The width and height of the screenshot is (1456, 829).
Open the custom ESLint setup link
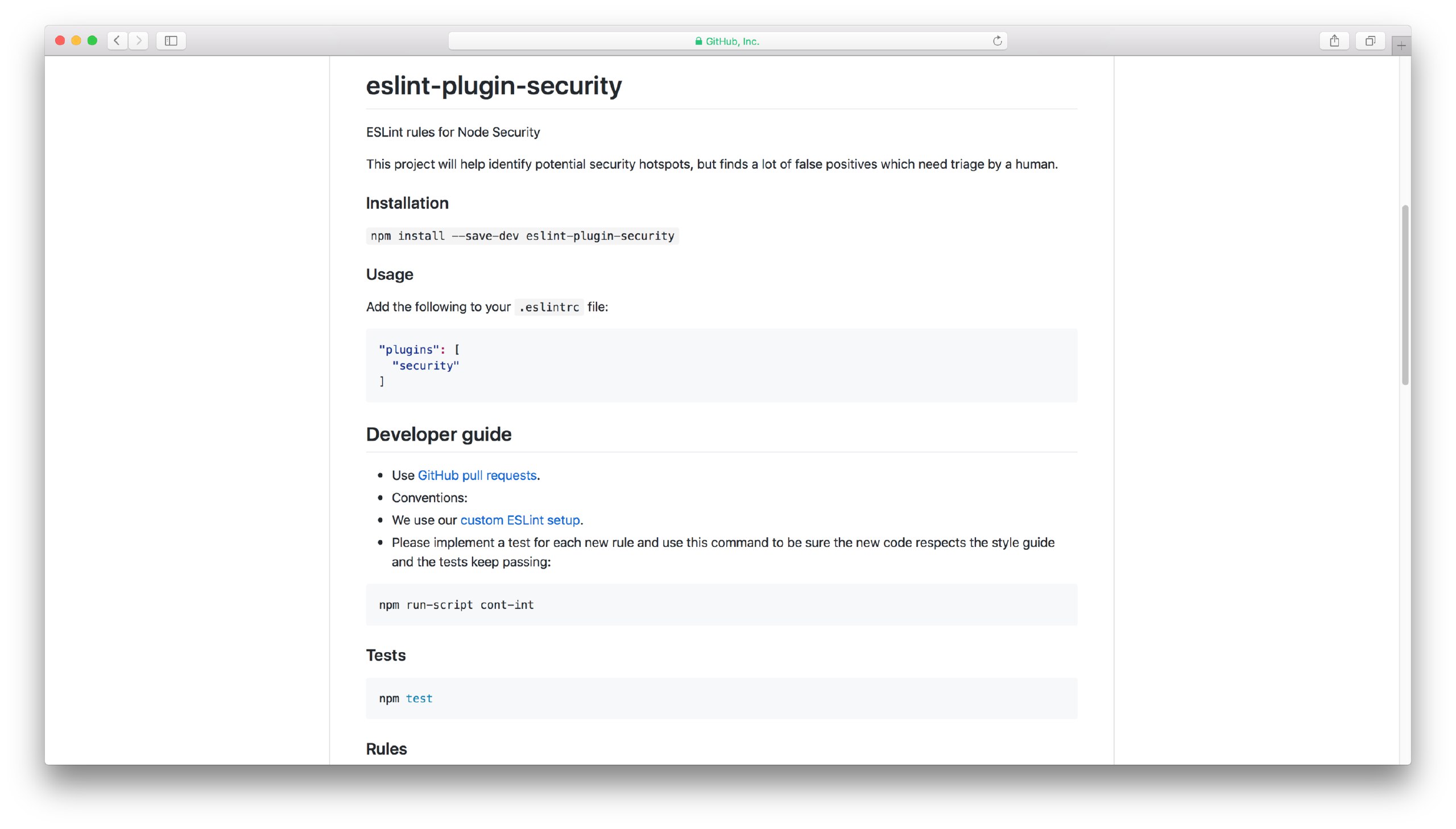pyautogui.click(x=520, y=520)
